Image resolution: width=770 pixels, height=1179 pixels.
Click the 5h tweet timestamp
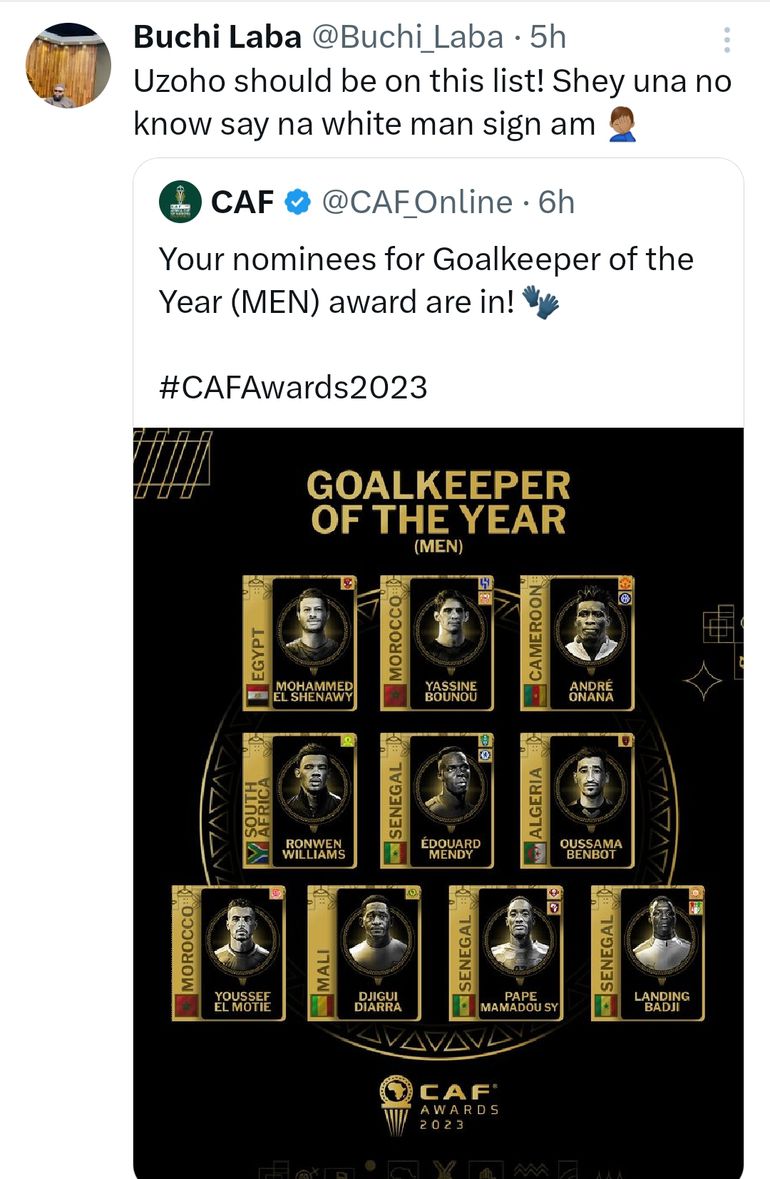[548, 38]
